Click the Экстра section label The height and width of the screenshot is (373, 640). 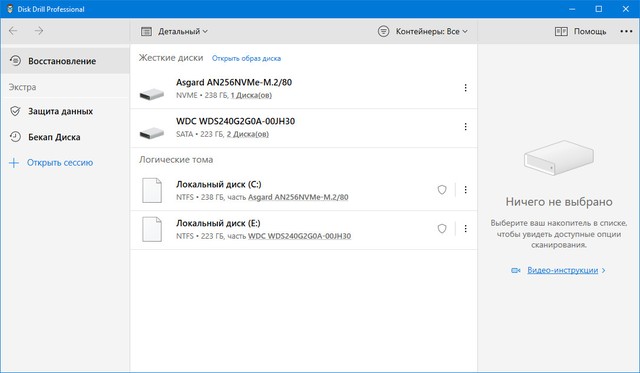tap(22, 87)
